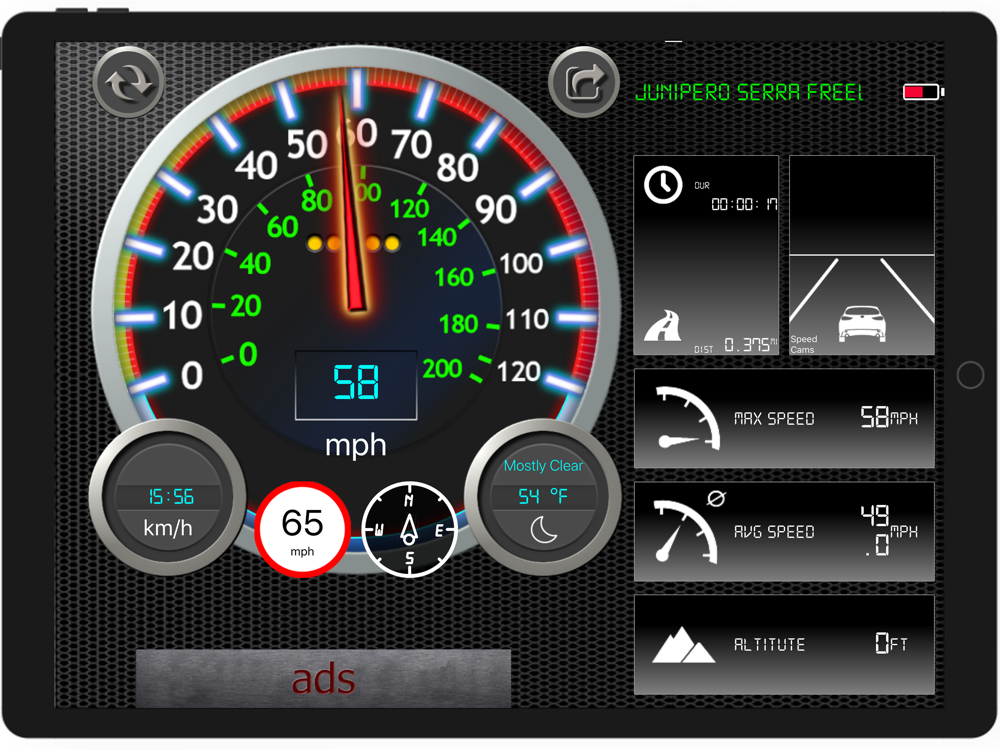The height and width of the screenshot is (750, 1000).
Task: Tap the 54 °F temperature reading
Action: (543, 496)
